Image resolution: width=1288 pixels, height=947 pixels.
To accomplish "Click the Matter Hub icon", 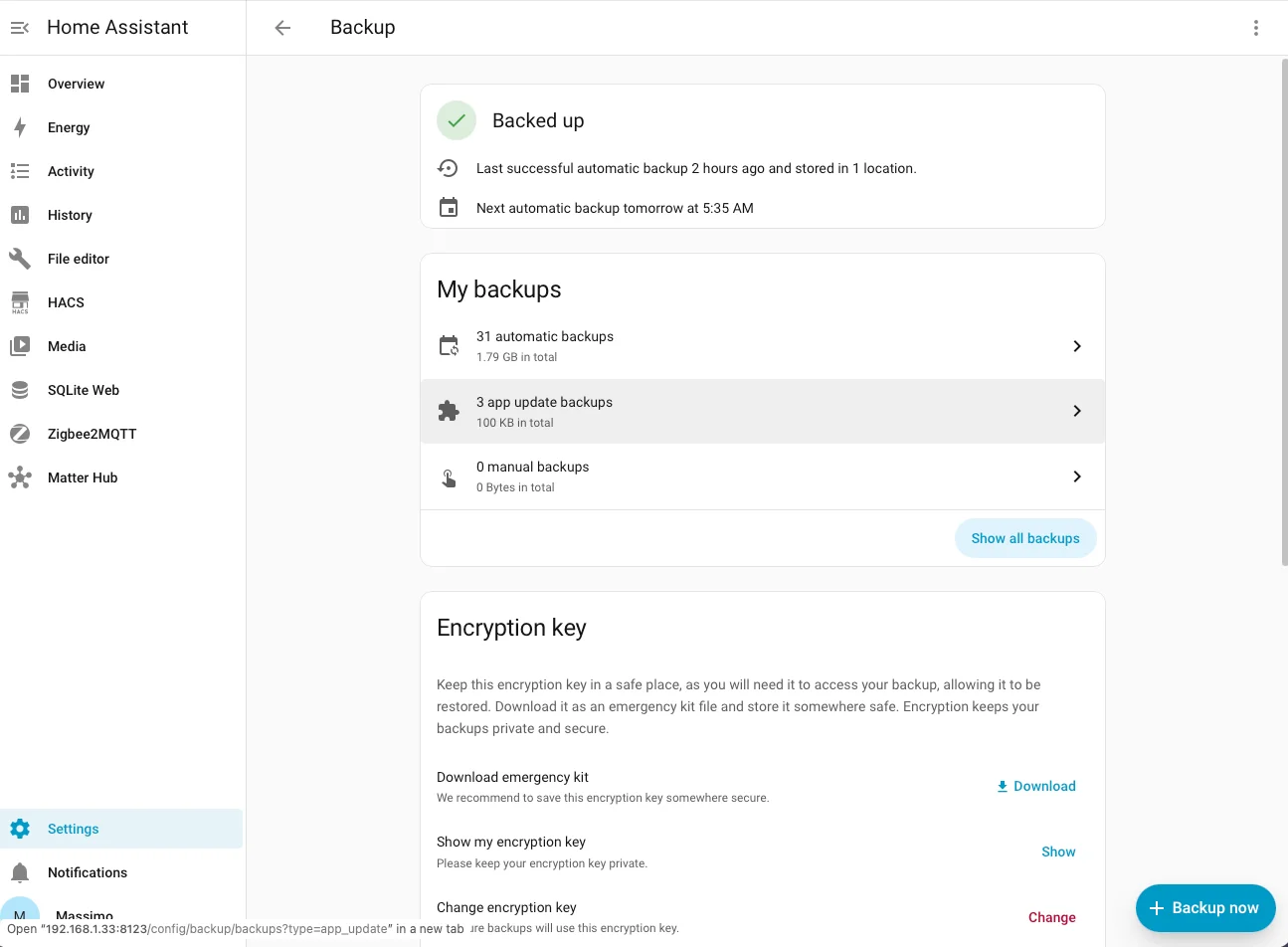I will (20, 477).
